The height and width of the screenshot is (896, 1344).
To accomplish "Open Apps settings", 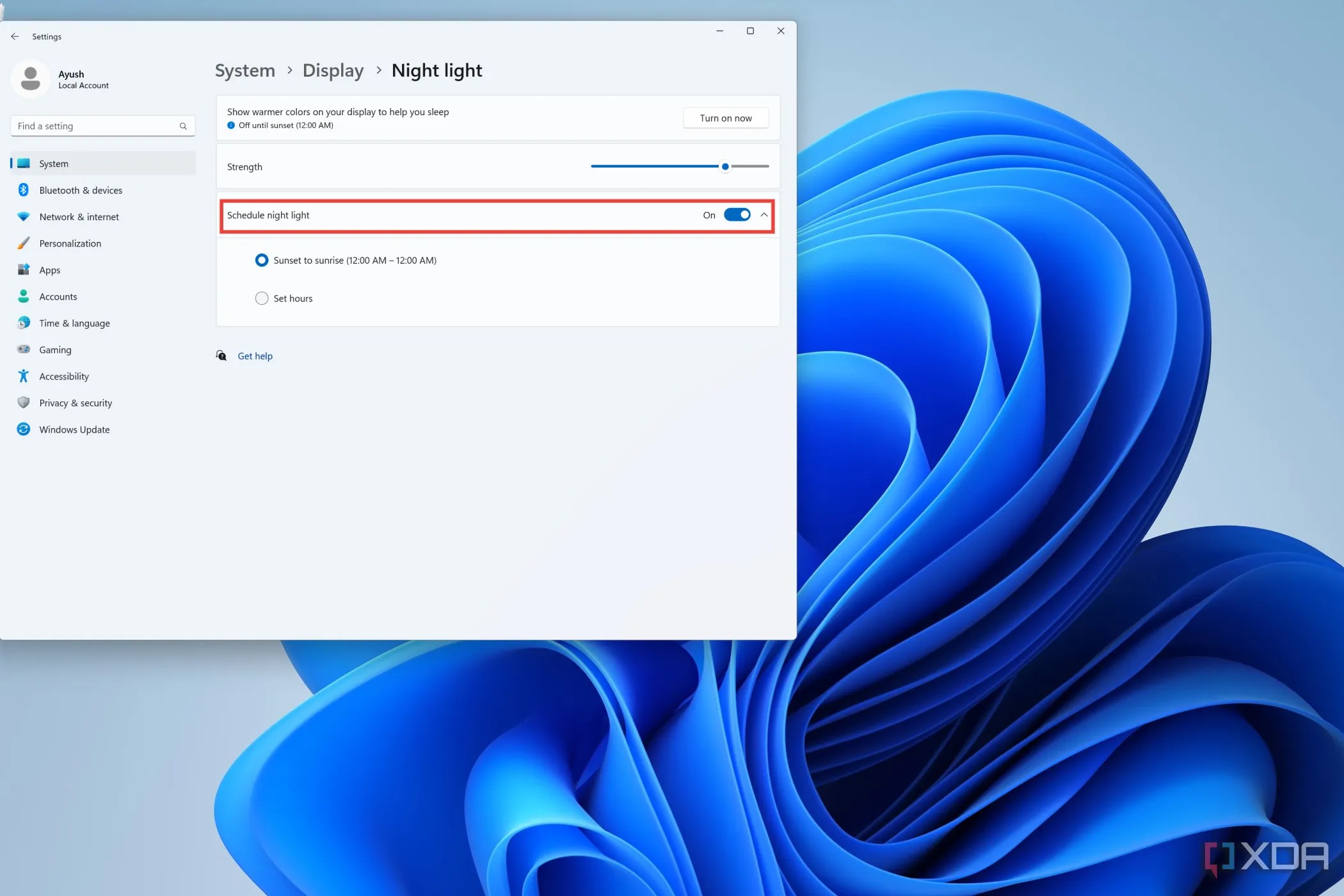I will (x=50, y=269).
